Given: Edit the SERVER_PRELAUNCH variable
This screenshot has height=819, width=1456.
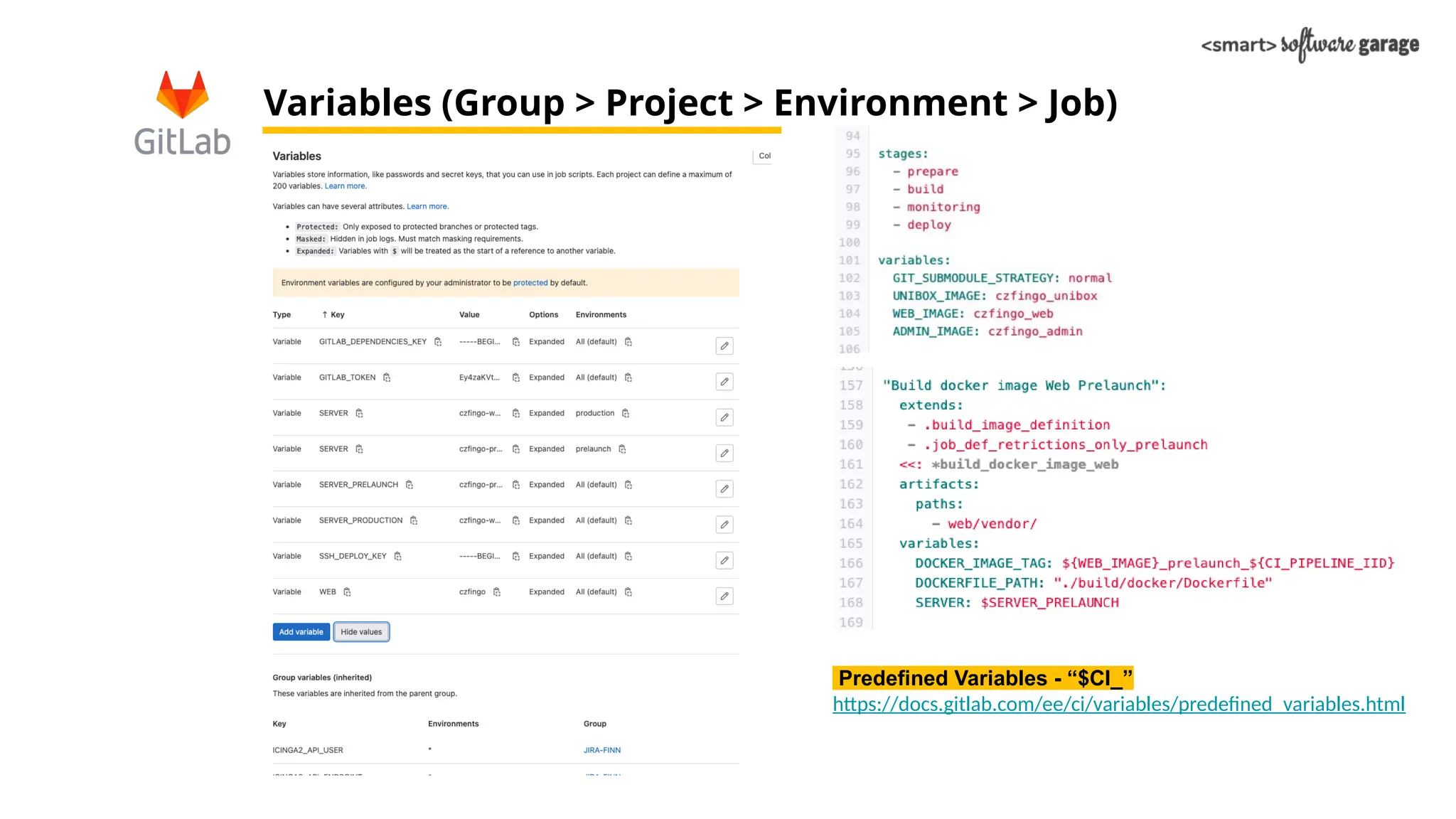Looking at the screenshot, I should [724, 489].
